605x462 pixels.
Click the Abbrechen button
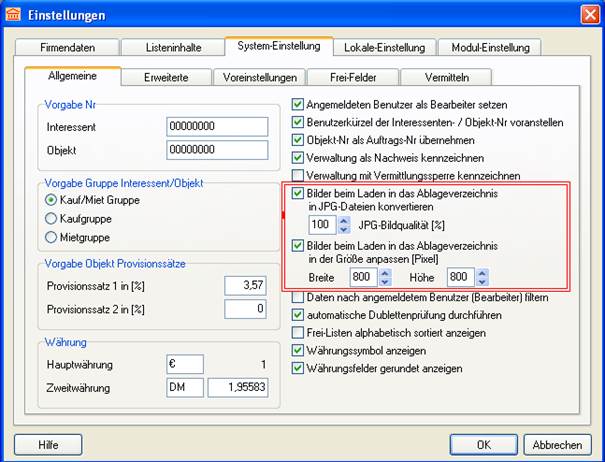[558, 445]
